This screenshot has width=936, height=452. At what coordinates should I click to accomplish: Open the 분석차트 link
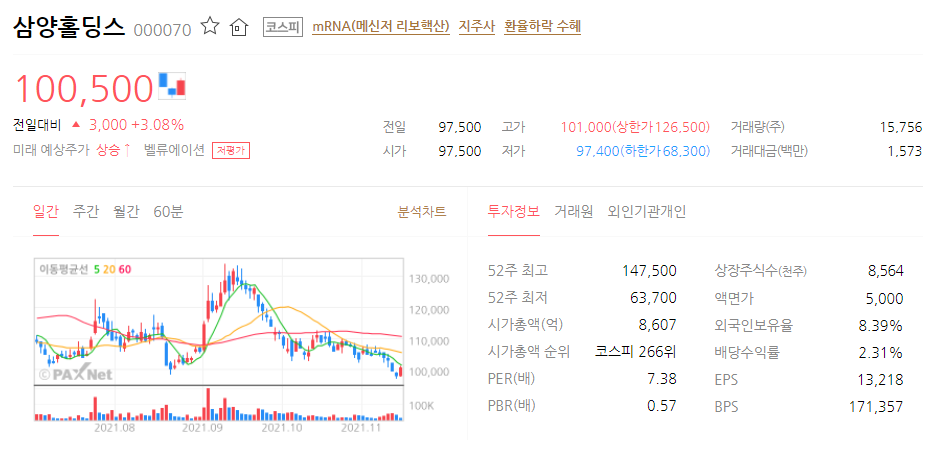(422, 211)
